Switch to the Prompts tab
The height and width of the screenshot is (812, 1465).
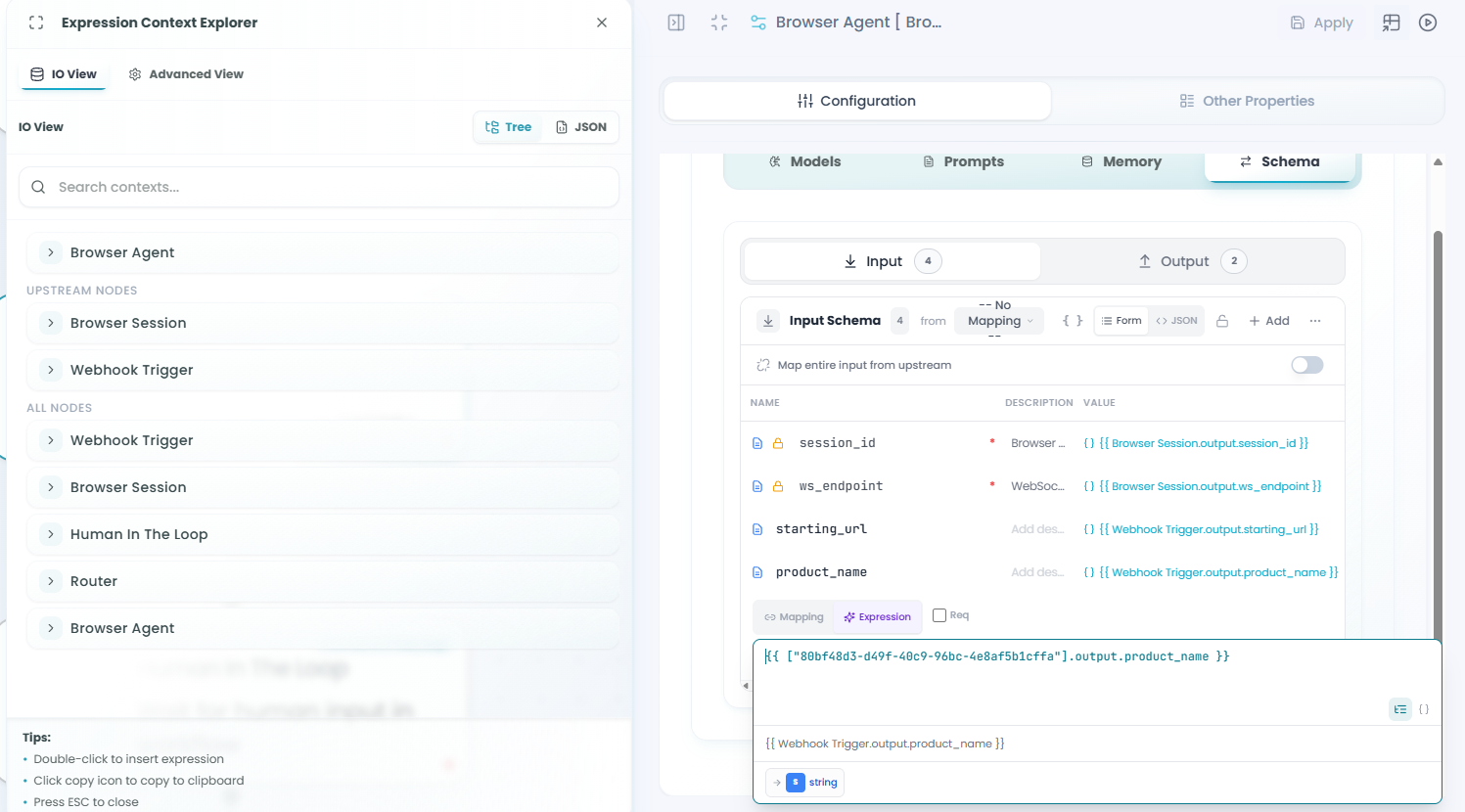point(964,161)
